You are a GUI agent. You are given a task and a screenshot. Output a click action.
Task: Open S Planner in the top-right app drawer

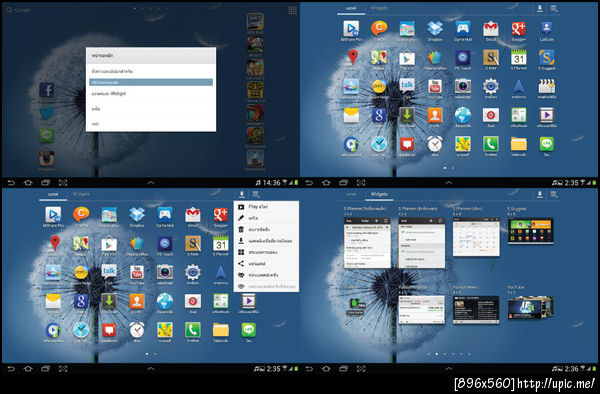tap(518, 58)
